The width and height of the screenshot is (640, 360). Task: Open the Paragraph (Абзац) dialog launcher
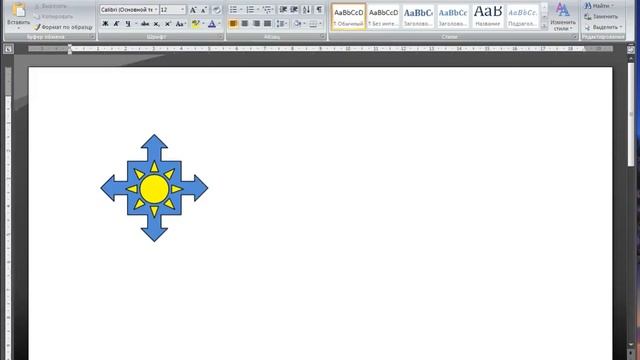tap(322, 37)
